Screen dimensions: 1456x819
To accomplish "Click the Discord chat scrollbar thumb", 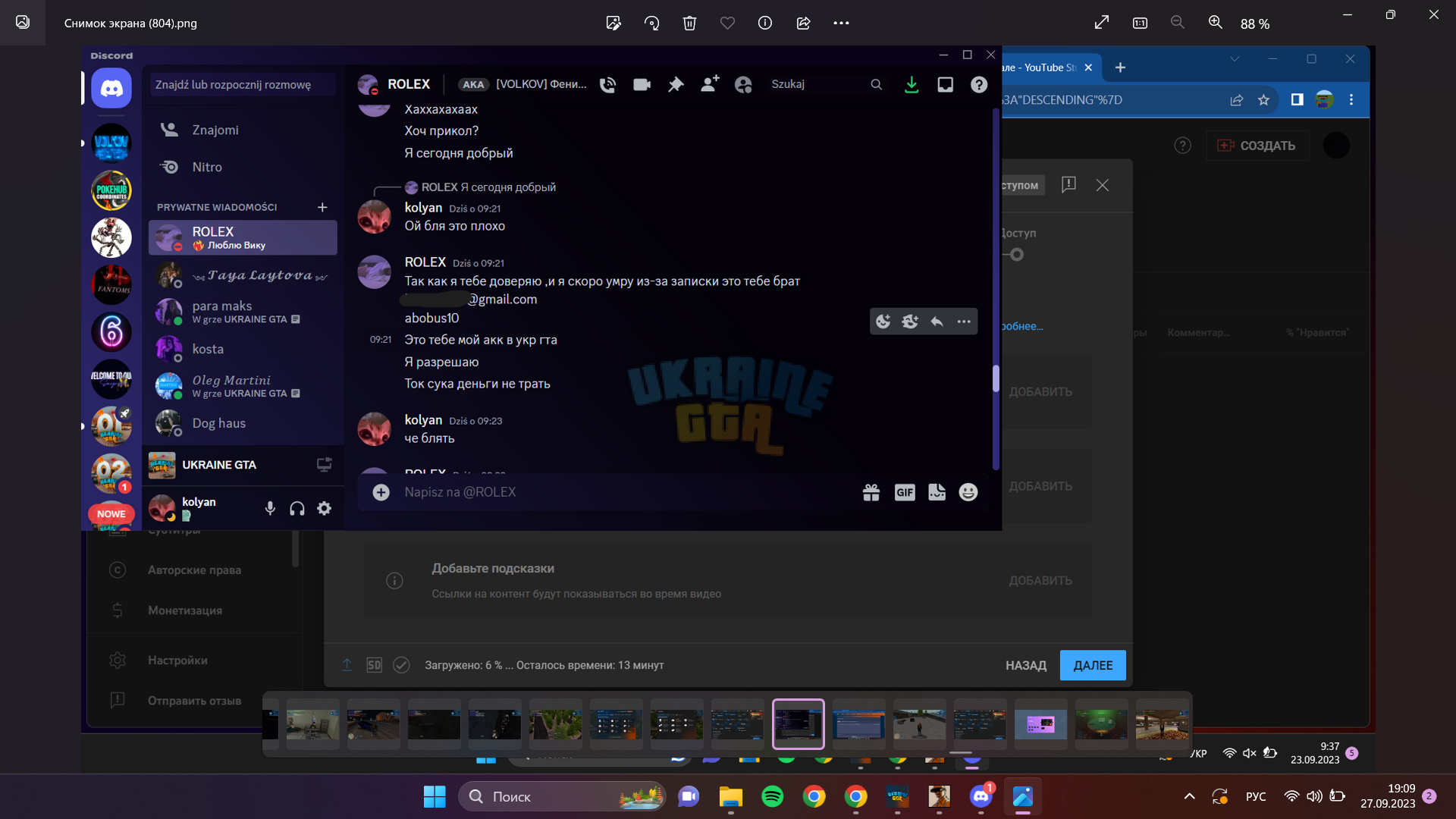I will point(996,378).
